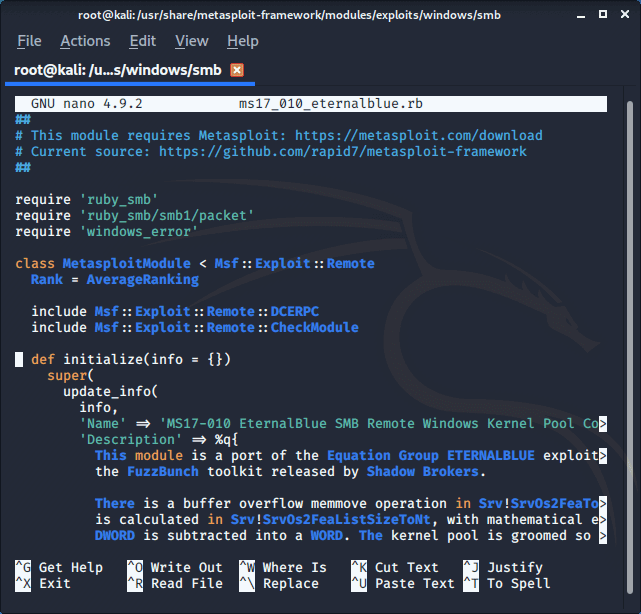Click the super( line
The width and height of the screenshot is (641, 614).
[x=71, y=375]
